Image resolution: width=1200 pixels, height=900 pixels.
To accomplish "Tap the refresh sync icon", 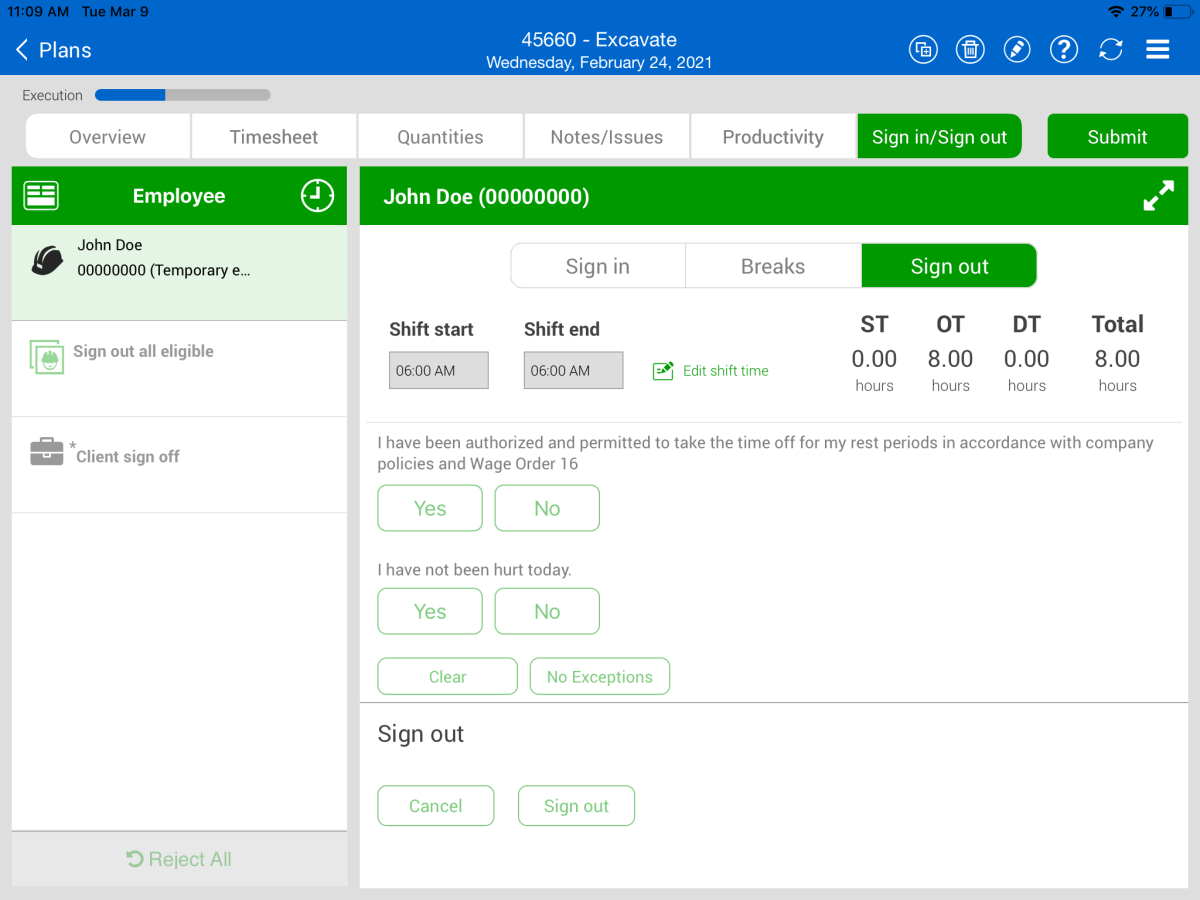I will point(1111,50).
